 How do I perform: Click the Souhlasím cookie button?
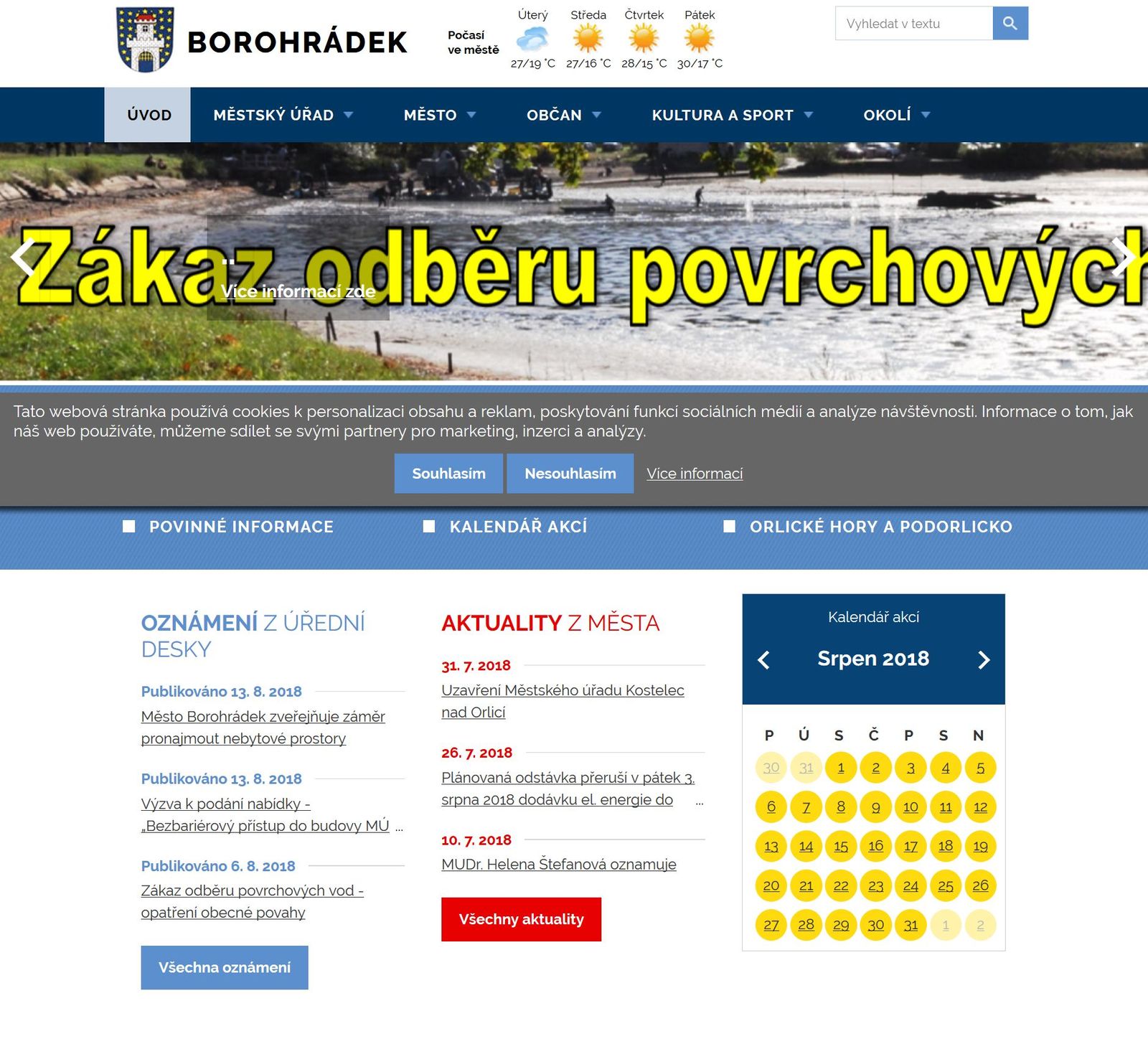[448, 474]
